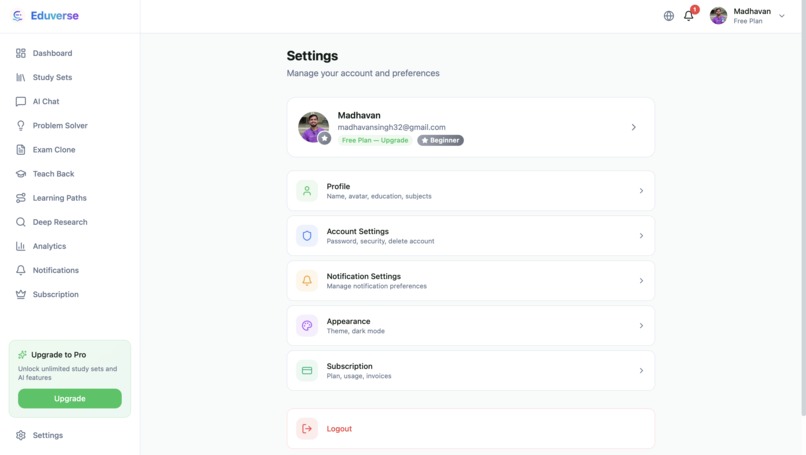The image size is (806, 455).
Task: Click "Plan, usage, invoices" text
Action: coord(359,376)
